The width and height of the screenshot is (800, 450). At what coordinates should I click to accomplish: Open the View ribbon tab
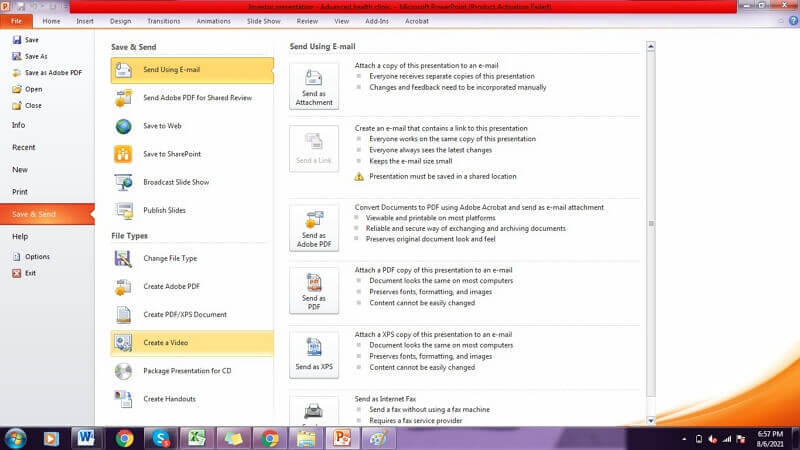click(x=341, y=21)
